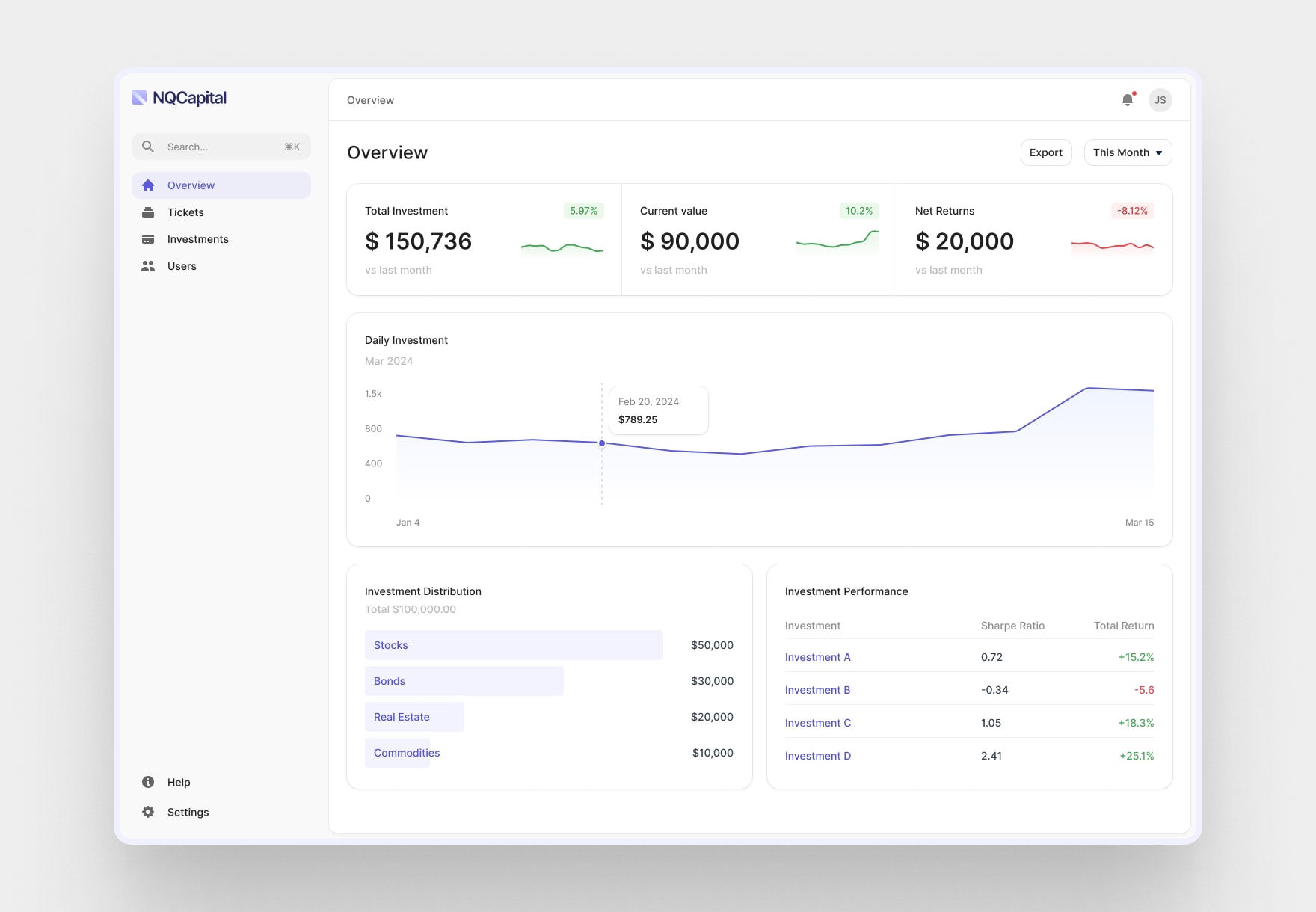Image resolution: width=1316 pixels, height=912 pixels.
Task: Click the -8.12% badge
Action: pyautogui.click(x=1132, y=211)
